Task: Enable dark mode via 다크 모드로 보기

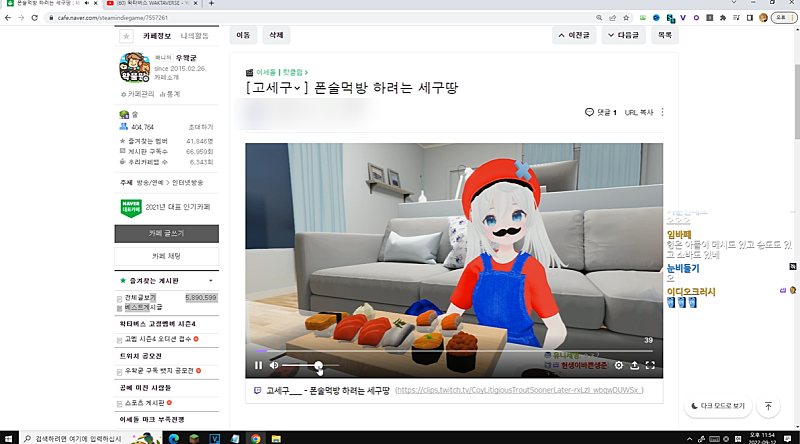Action: 718,406
